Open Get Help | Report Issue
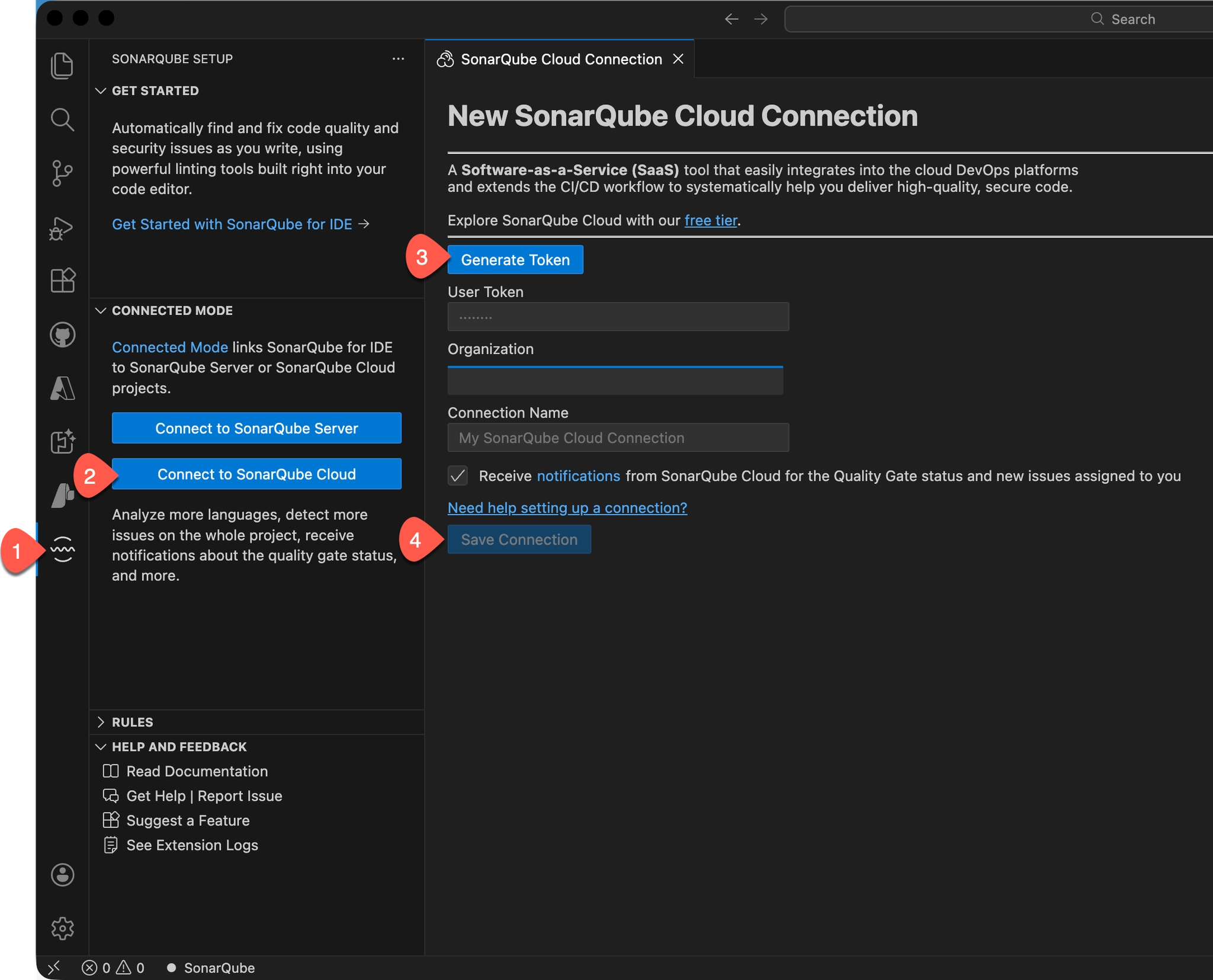This screenshot has width=1213, height=980. tap(192, 796)
